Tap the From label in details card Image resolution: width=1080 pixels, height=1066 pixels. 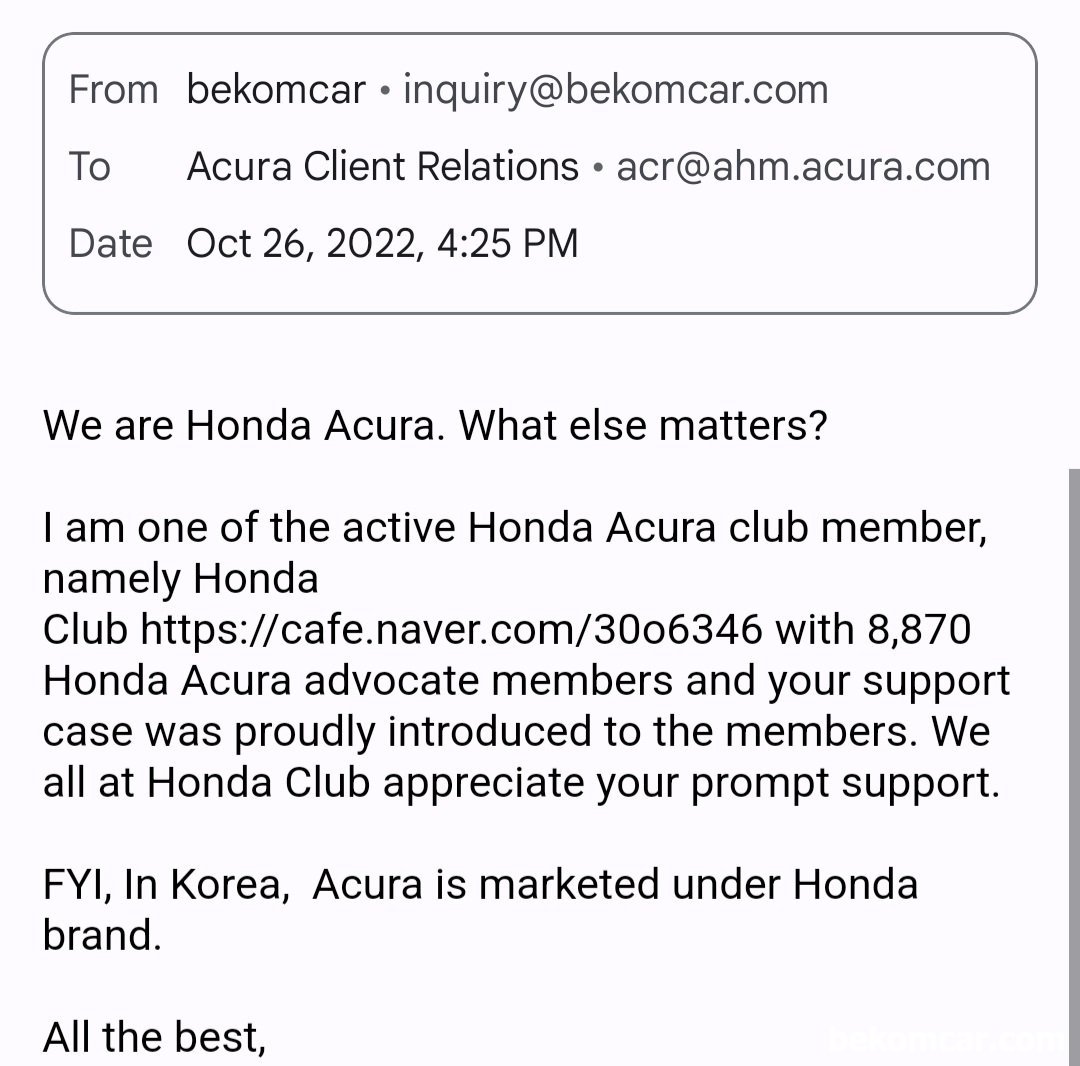114,90
